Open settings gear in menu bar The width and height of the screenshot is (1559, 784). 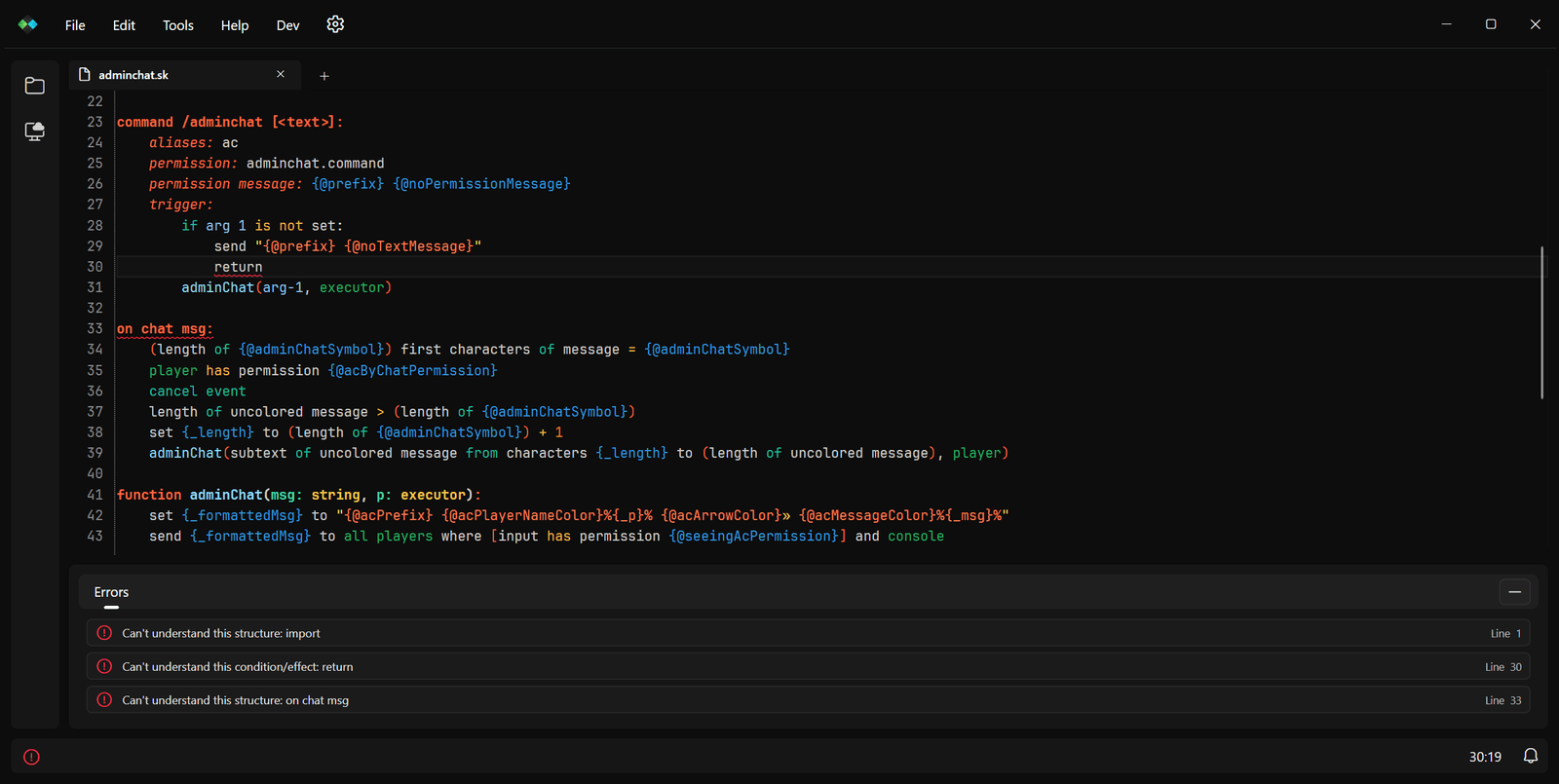click(335, 24)
